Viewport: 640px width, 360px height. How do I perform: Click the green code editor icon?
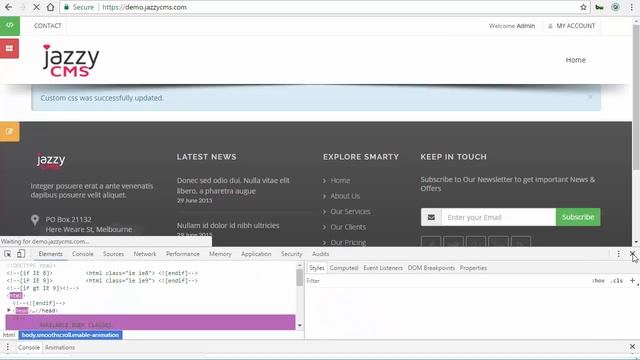pyautogui.click(x=9, y=25)
